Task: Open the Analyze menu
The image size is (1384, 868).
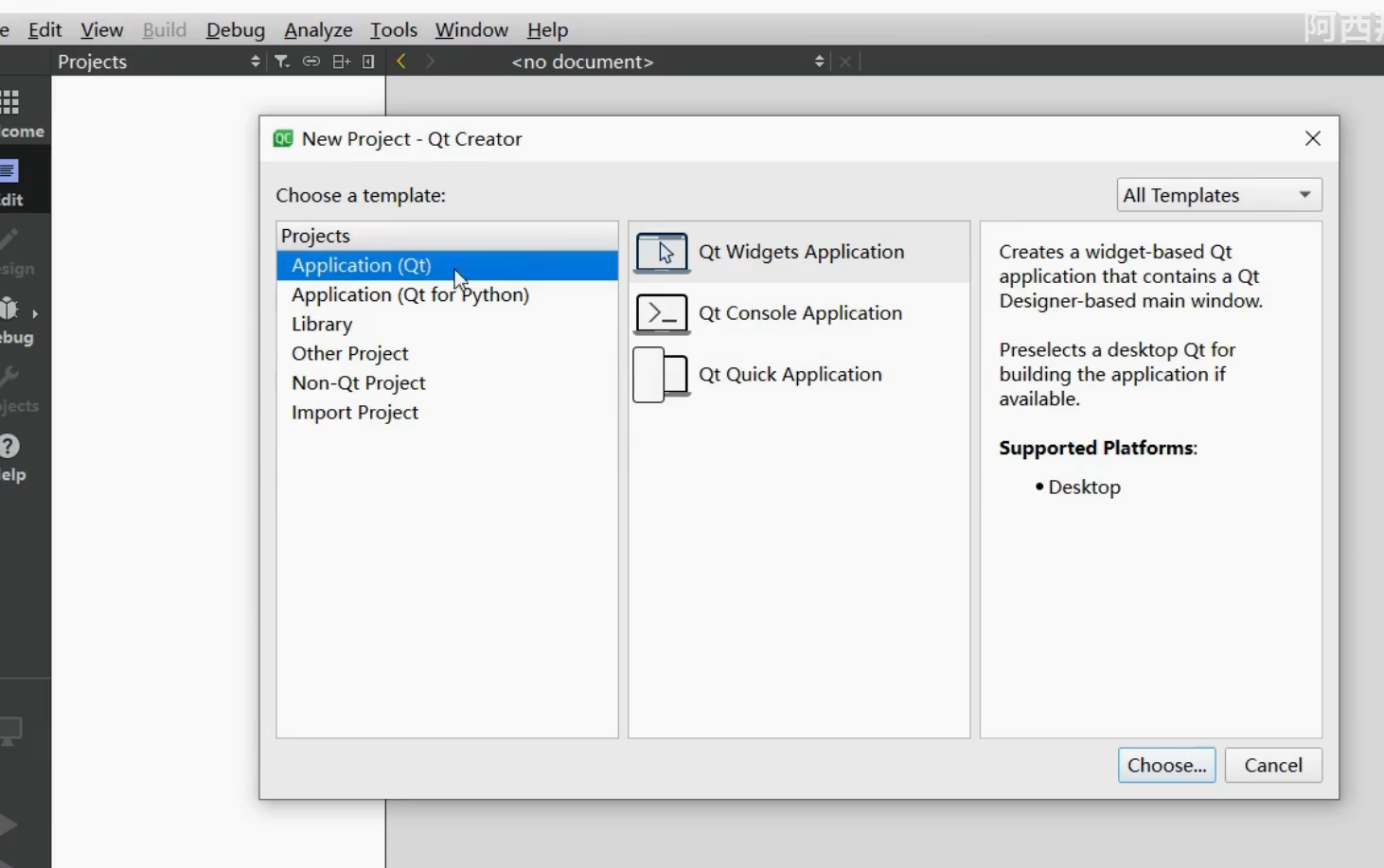Action: click(x=318, y=30)
